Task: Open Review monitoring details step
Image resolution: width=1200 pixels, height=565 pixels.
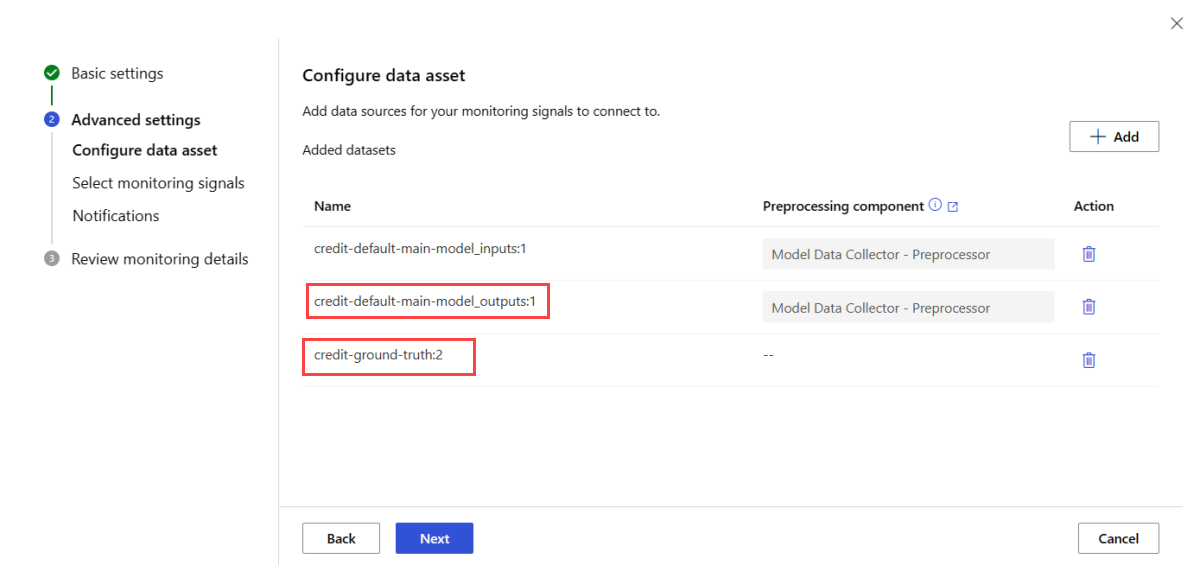Action: pos(160,259)
